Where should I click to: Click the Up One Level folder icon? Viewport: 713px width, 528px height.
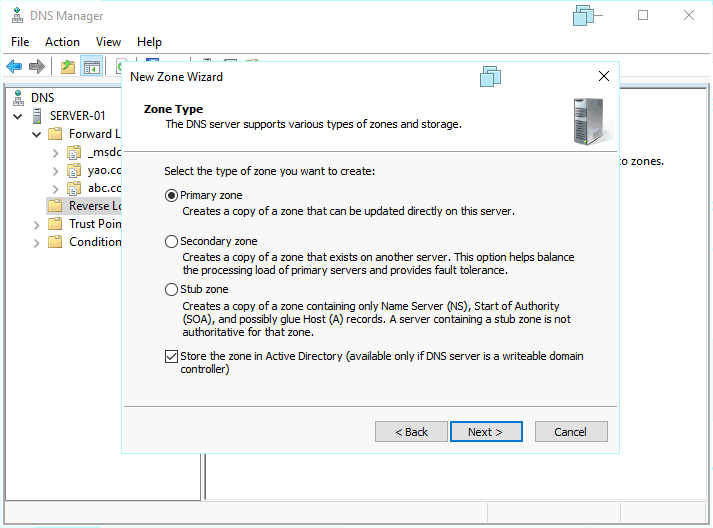click(67, 67)
